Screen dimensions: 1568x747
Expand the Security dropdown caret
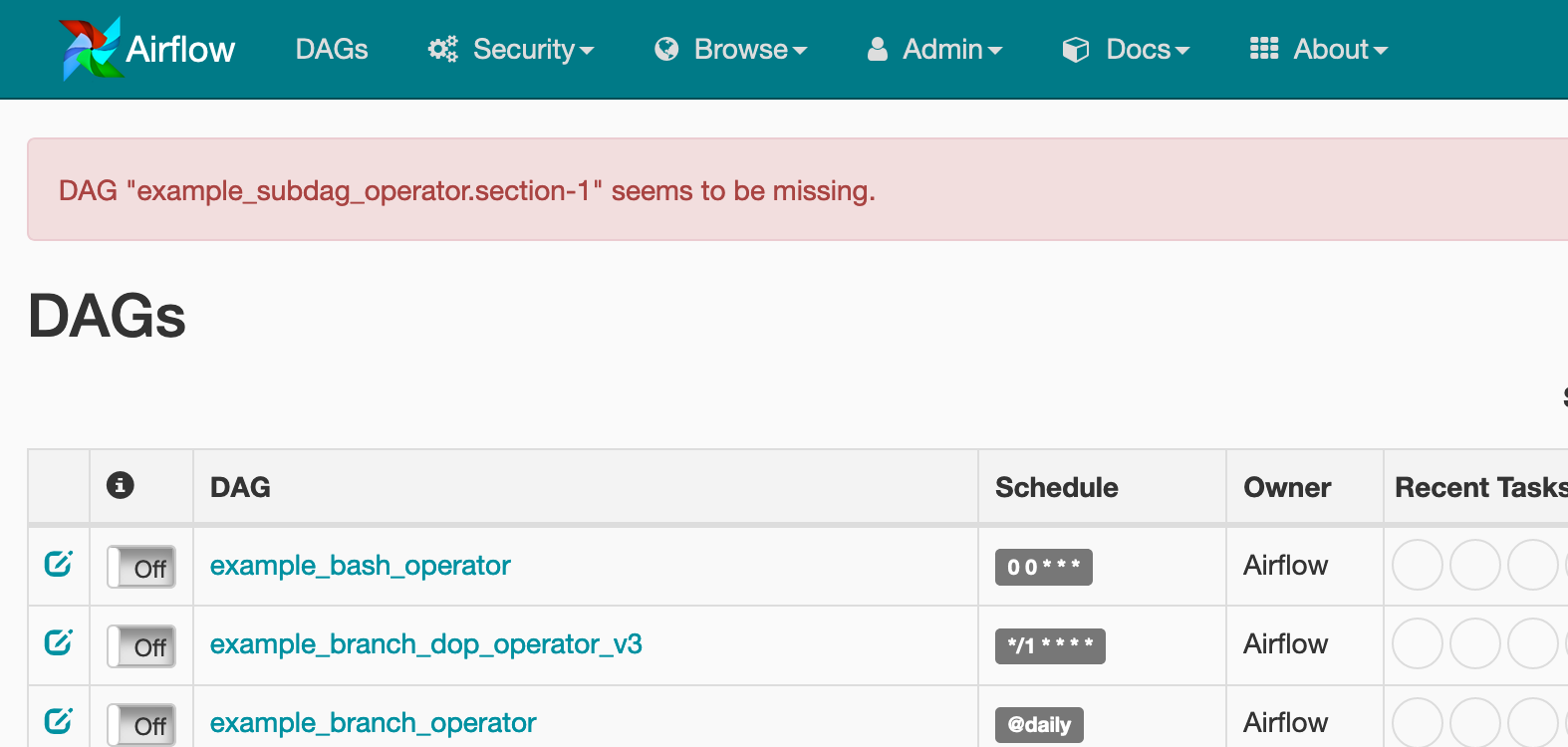[x=587, y=51]
